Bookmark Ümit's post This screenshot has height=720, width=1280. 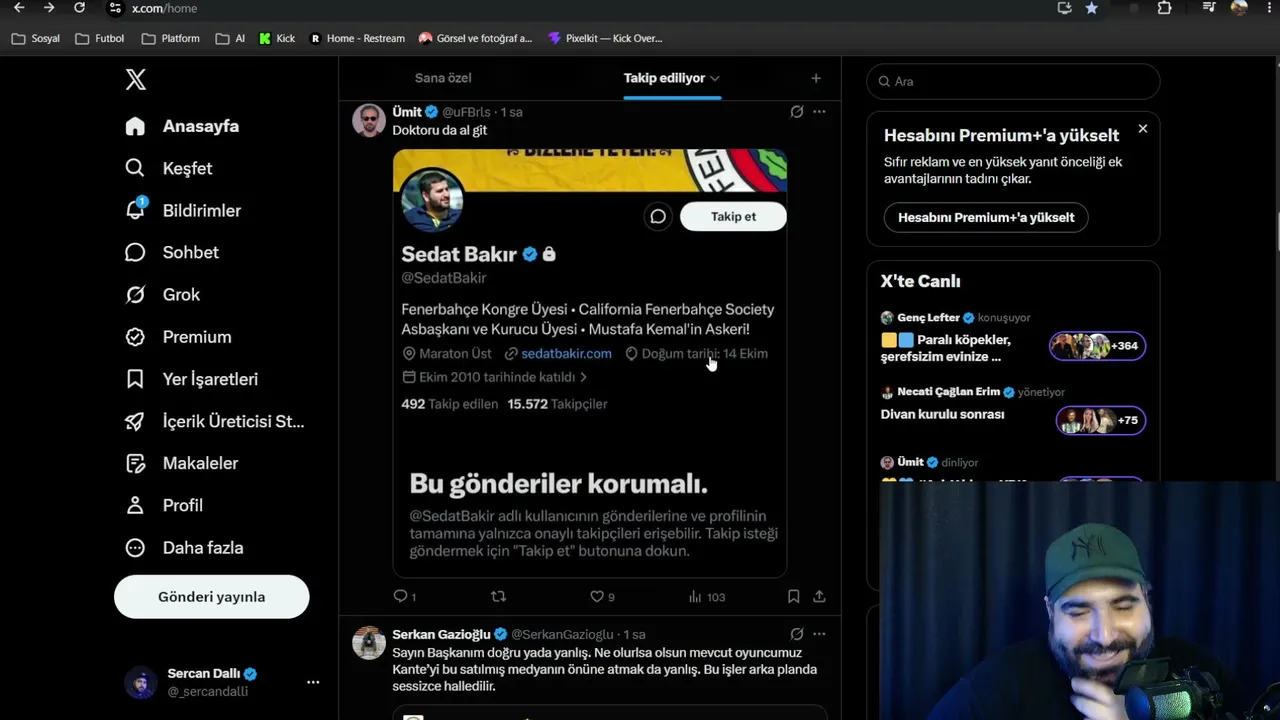[x=793, y=597]
